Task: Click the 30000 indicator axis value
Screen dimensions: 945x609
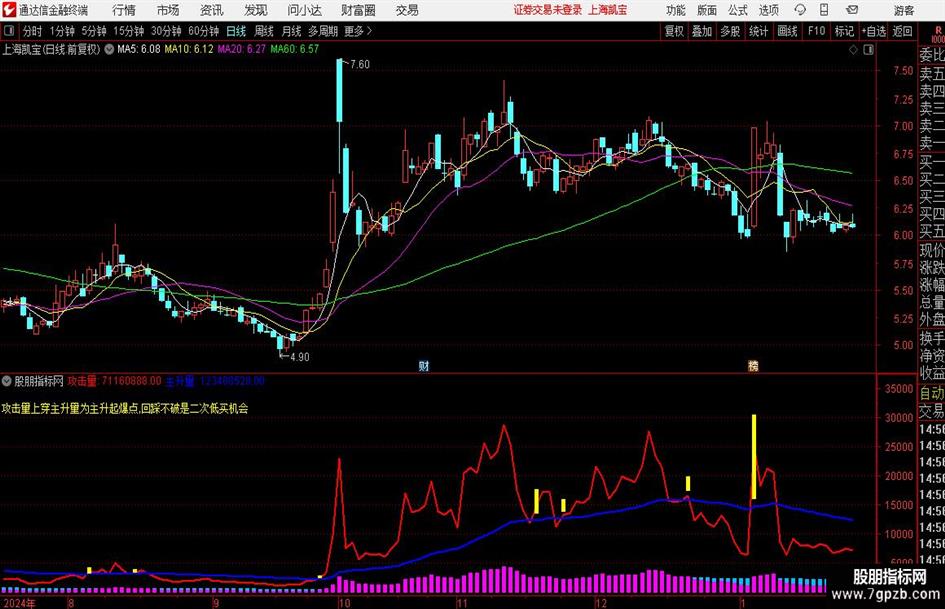Action: (x=898, y=417)
